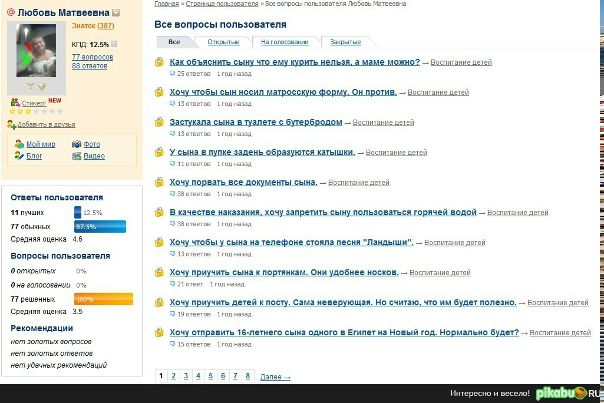The height and width of the screenshot is (403, 604).
Task: Open the Фото camera icon
Action: [76, 144]
